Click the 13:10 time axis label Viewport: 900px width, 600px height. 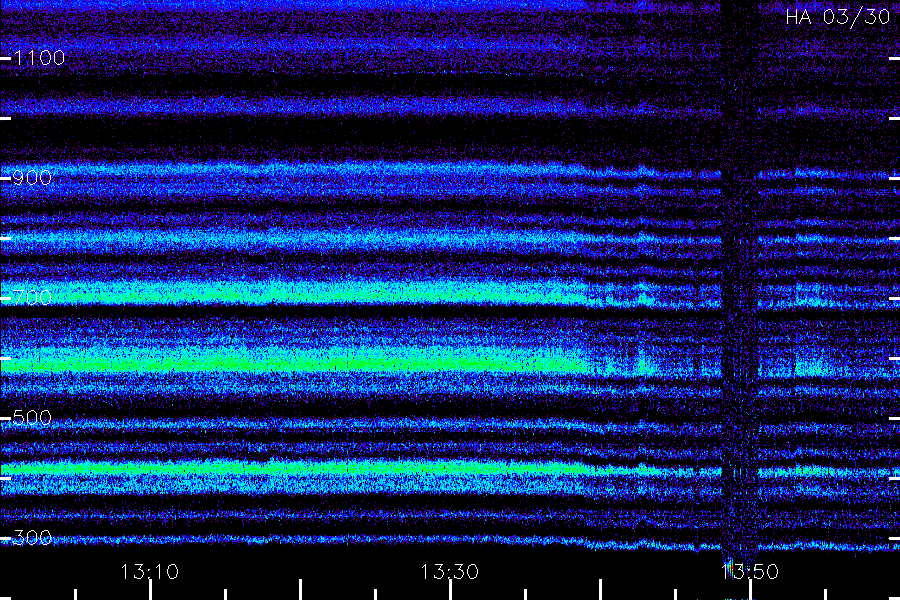[x=149, y=572]
